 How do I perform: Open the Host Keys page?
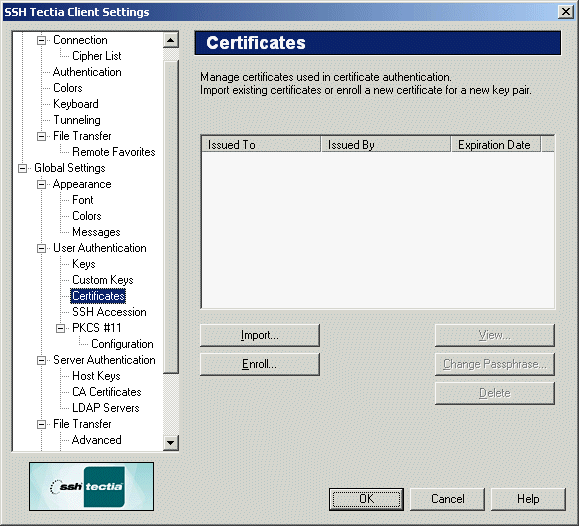pyautogui.click(x=96, y=376)
